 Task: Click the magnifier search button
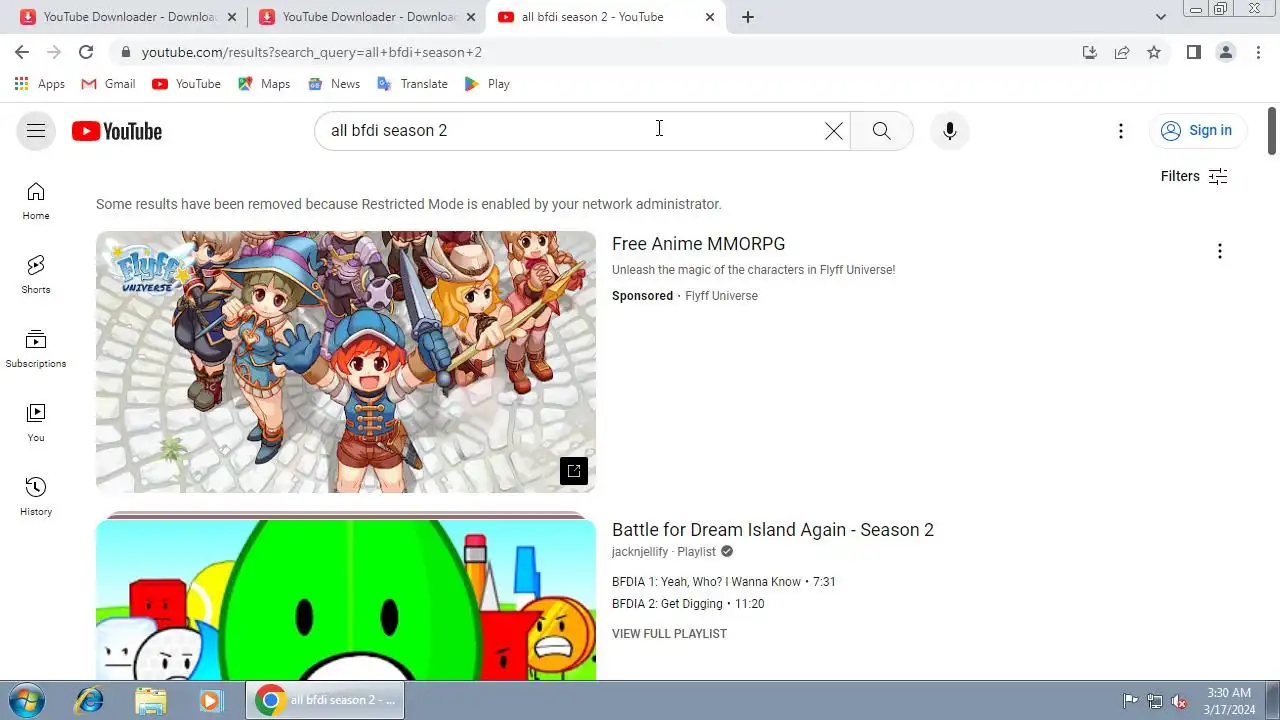(x=881, y=131)
